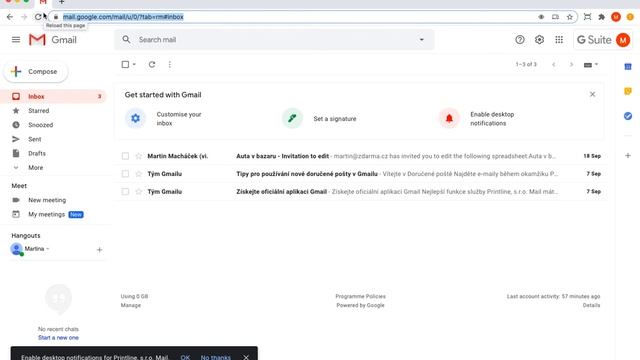Click Set a signature pen icon

pos(292,118)
